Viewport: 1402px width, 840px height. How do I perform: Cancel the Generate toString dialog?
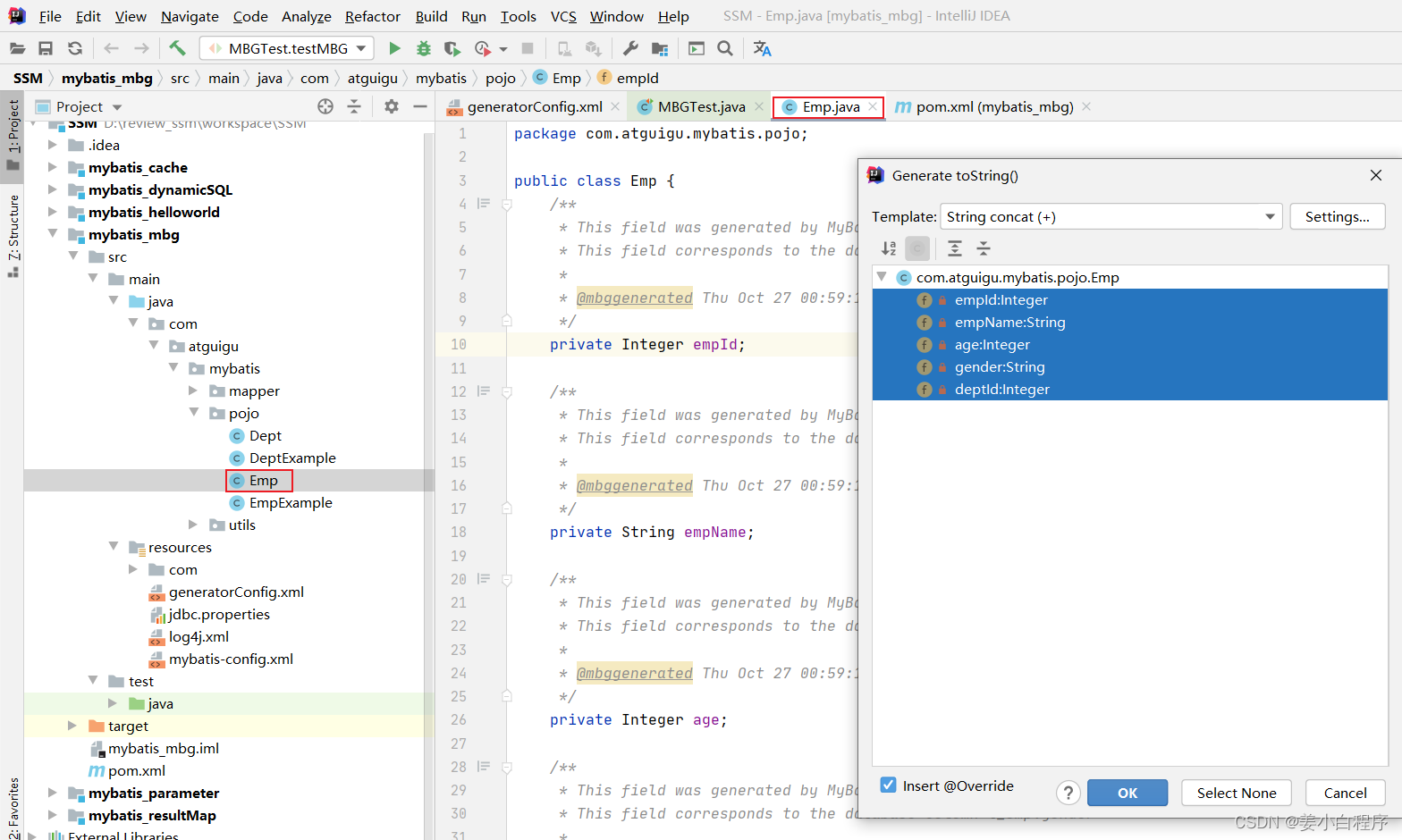tap(1345, 793)
